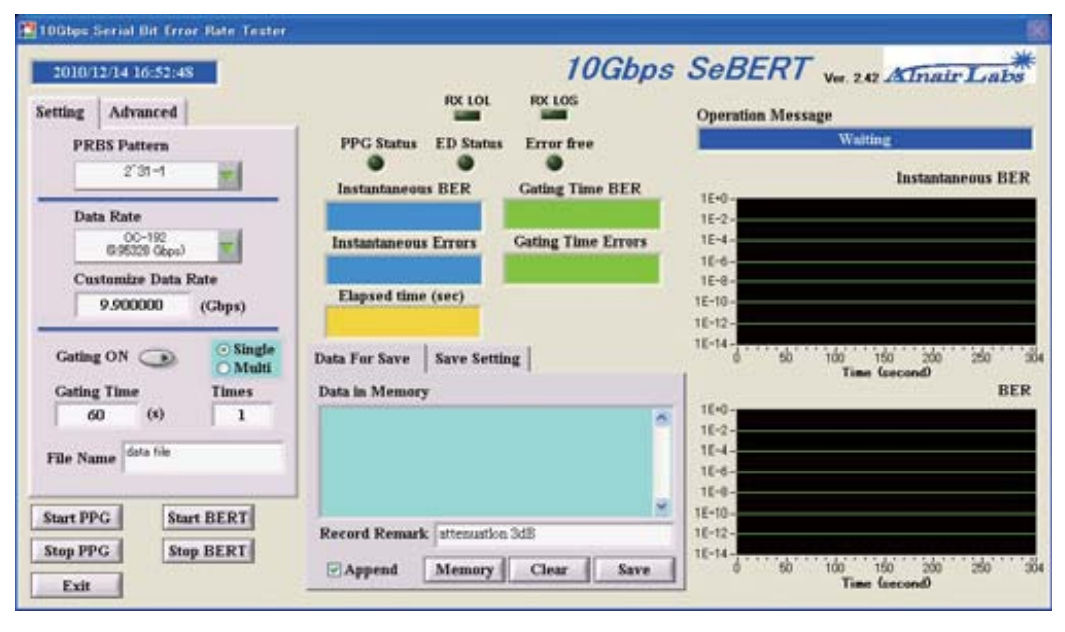Click the Record Remark text field
Image resolution: width=1065 pixels, height=632 pixels.
[553, 534]
